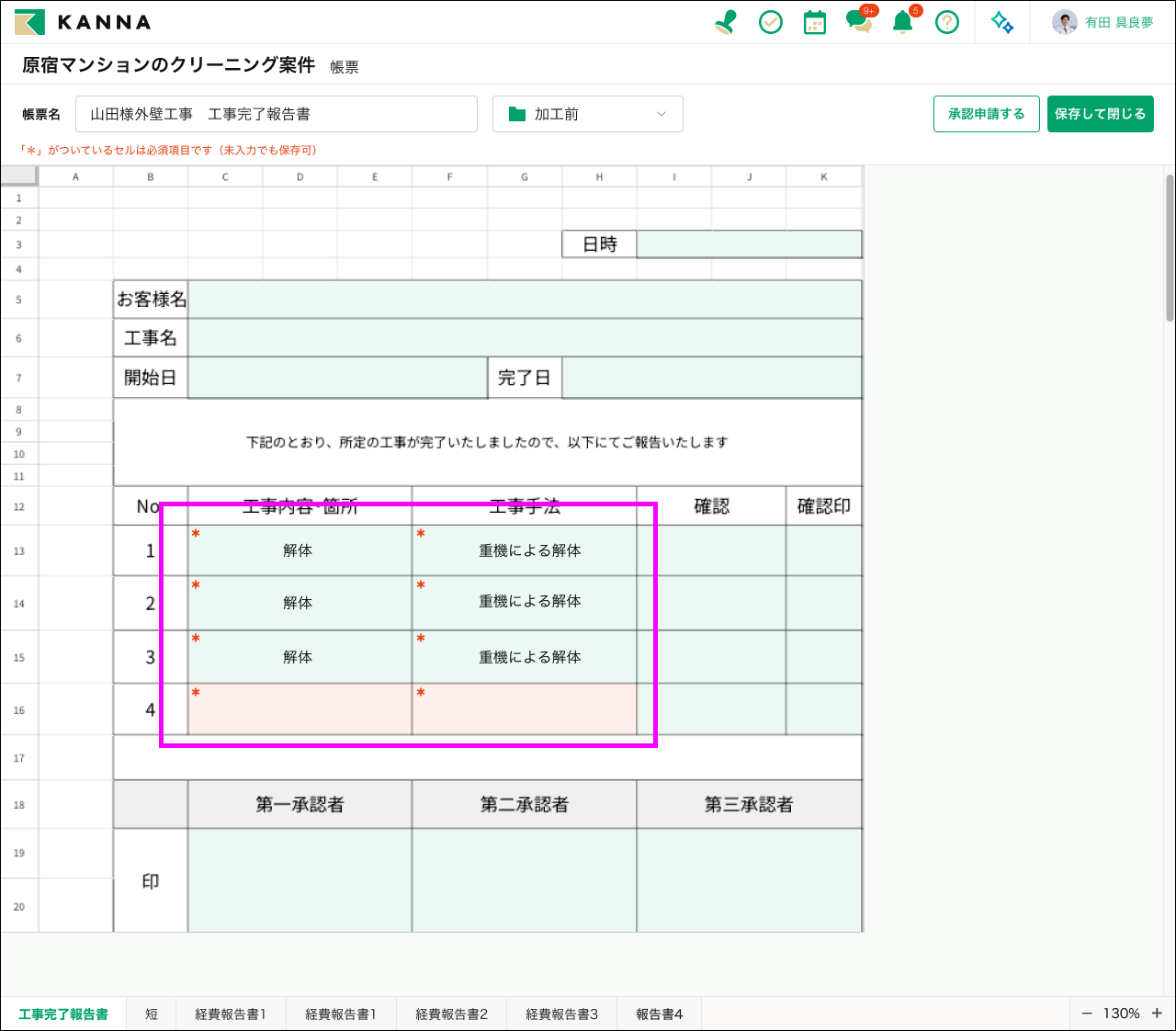The height and width of the screenshot is (1031, 1176).
Task: Click the blue sparkle AI icon
Action: [x=1002, y=22]
